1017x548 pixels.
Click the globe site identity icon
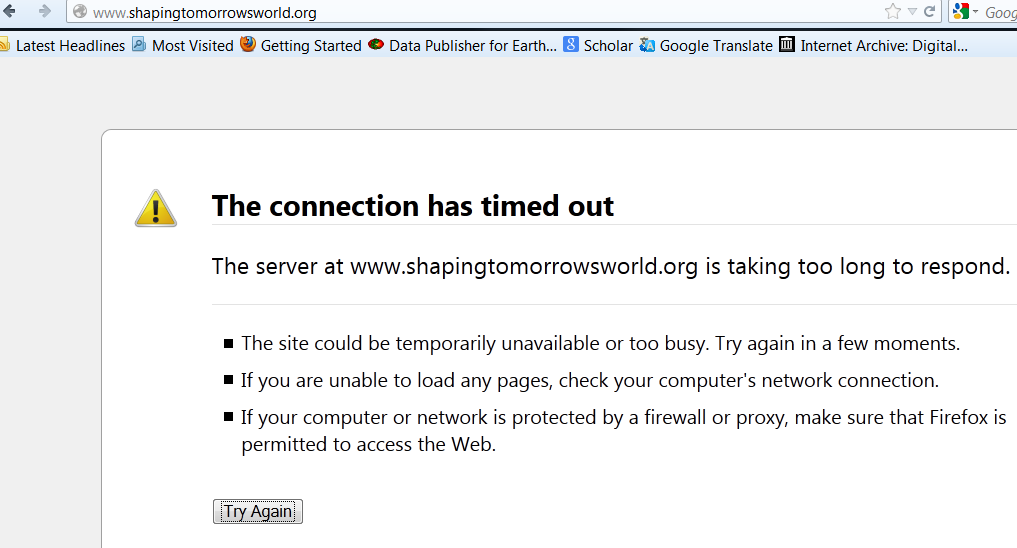point(80,12)
